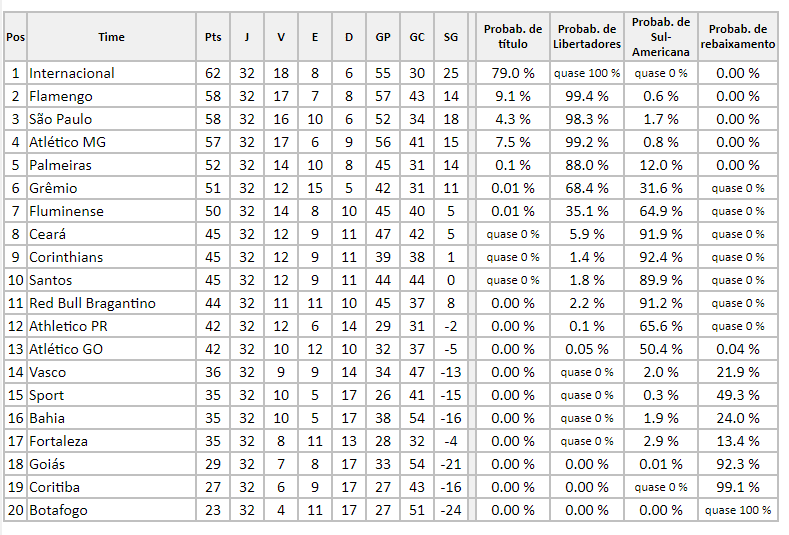Select Atlético MG in the table
The height and width of the screenshot is (535, 789).
coord(67,142)
